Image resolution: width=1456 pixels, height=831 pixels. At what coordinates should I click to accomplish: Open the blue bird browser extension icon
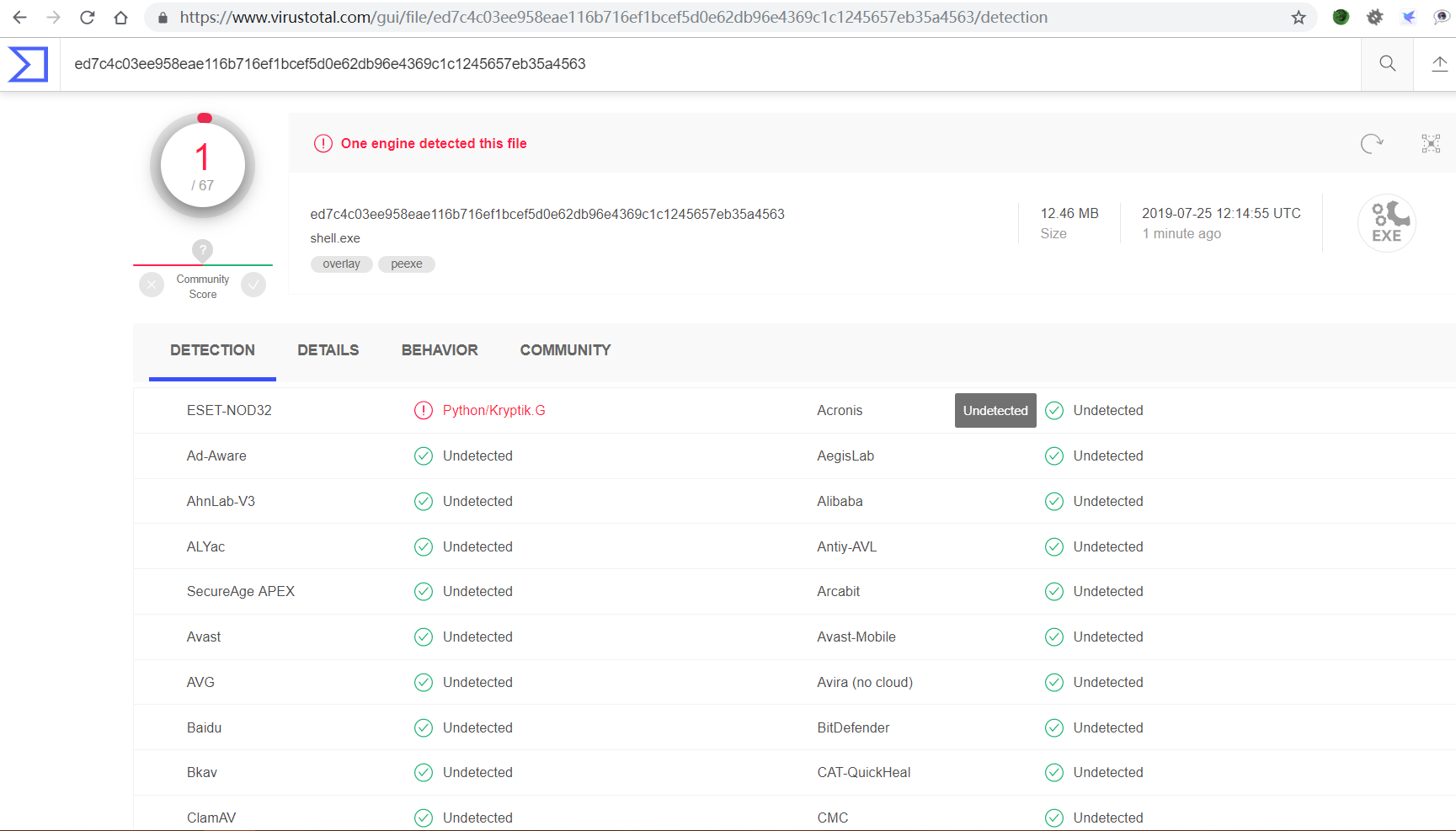pos(1408,17)
